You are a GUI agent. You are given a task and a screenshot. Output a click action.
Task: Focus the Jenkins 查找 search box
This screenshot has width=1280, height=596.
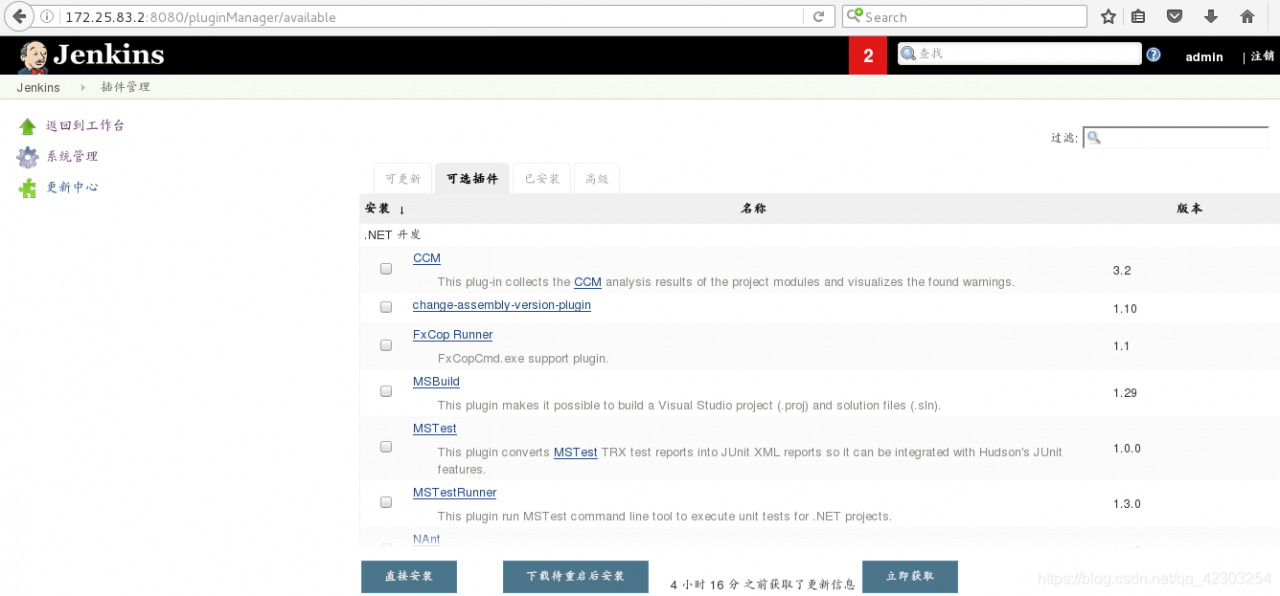1019,54
